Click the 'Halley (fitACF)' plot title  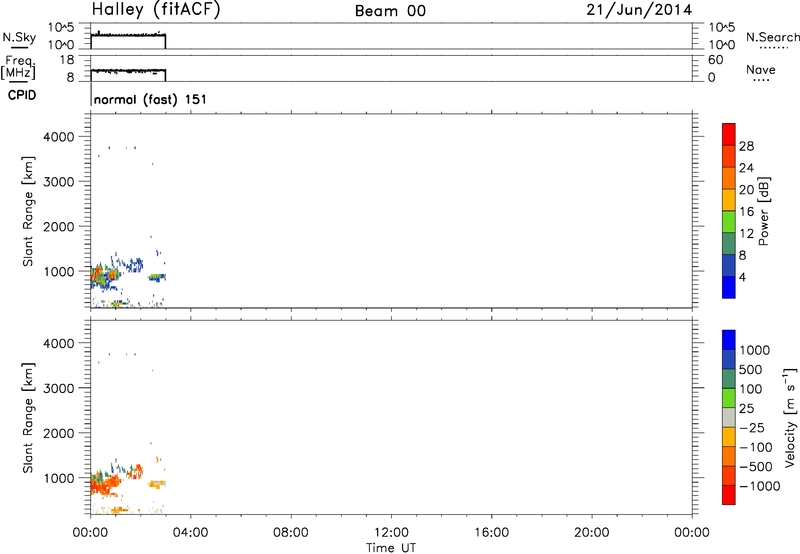click(x=156, y=10)
